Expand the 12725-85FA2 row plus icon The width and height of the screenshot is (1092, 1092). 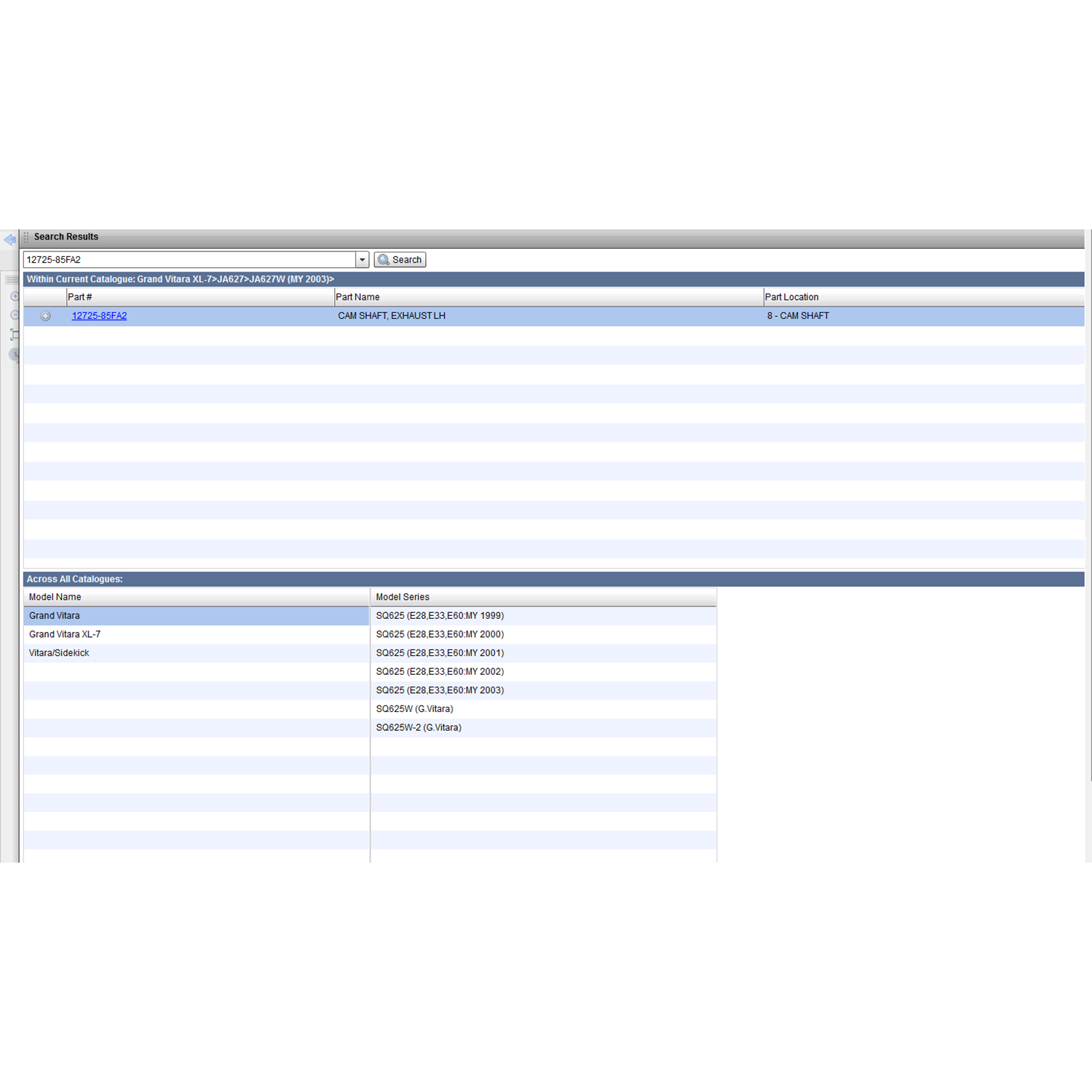45,316
